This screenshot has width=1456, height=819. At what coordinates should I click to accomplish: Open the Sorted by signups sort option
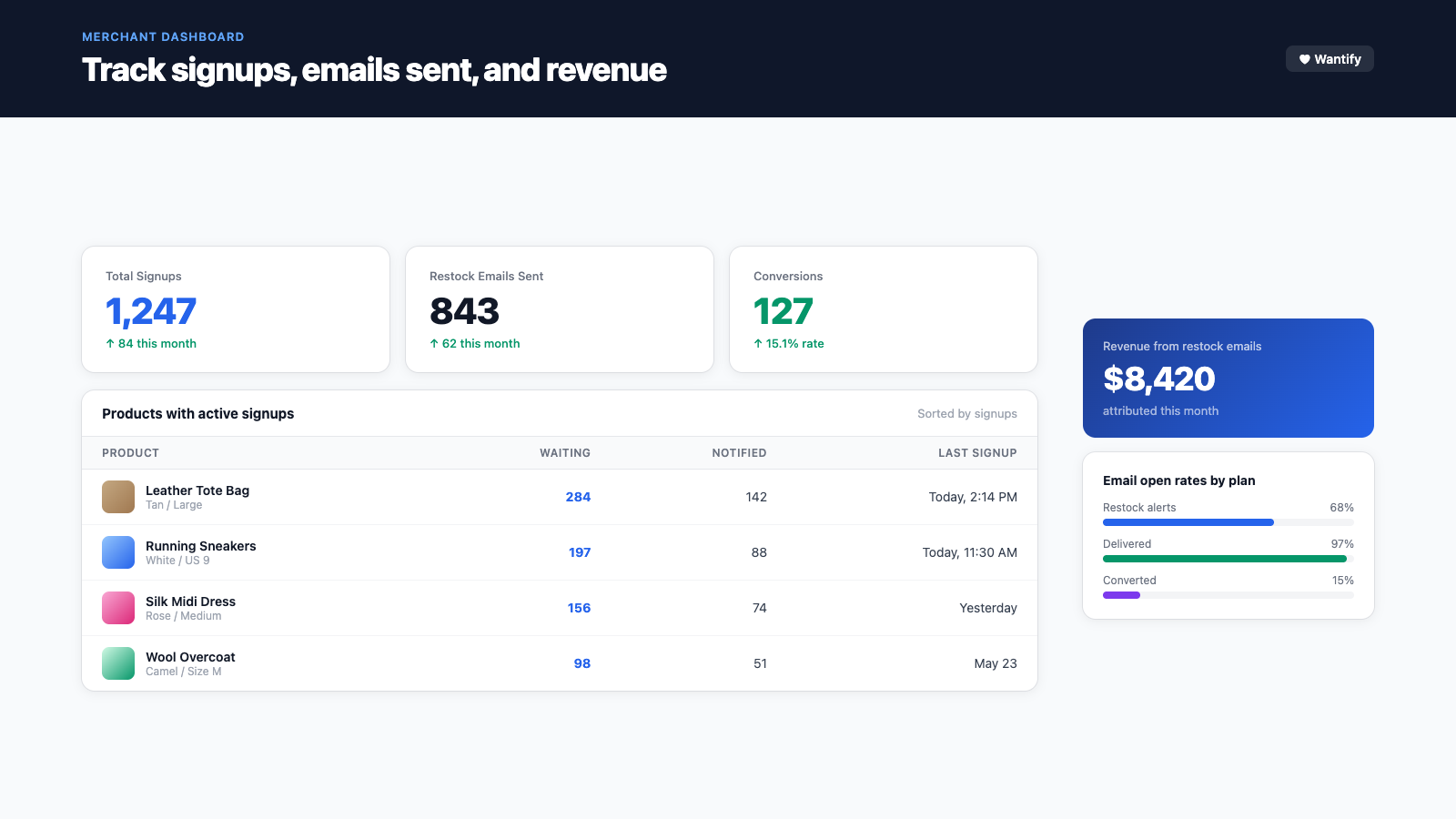coord(967,414)
